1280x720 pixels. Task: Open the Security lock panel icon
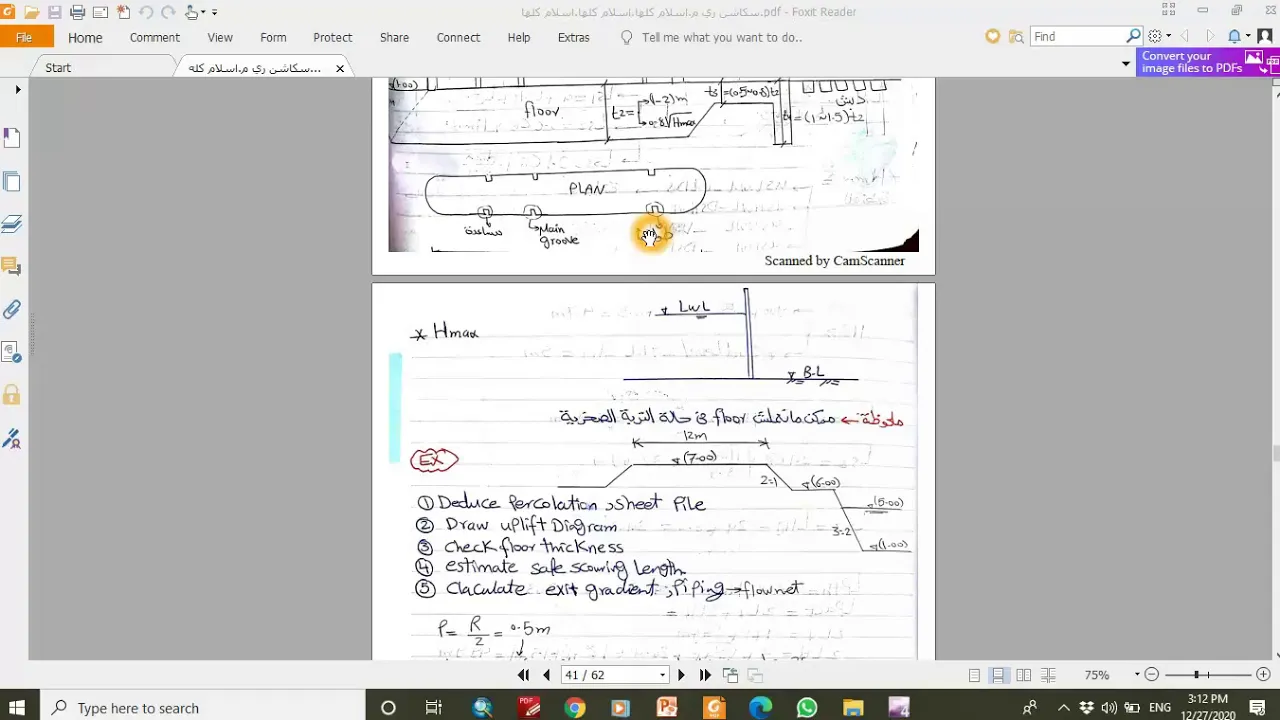click(x=12, y=395)
